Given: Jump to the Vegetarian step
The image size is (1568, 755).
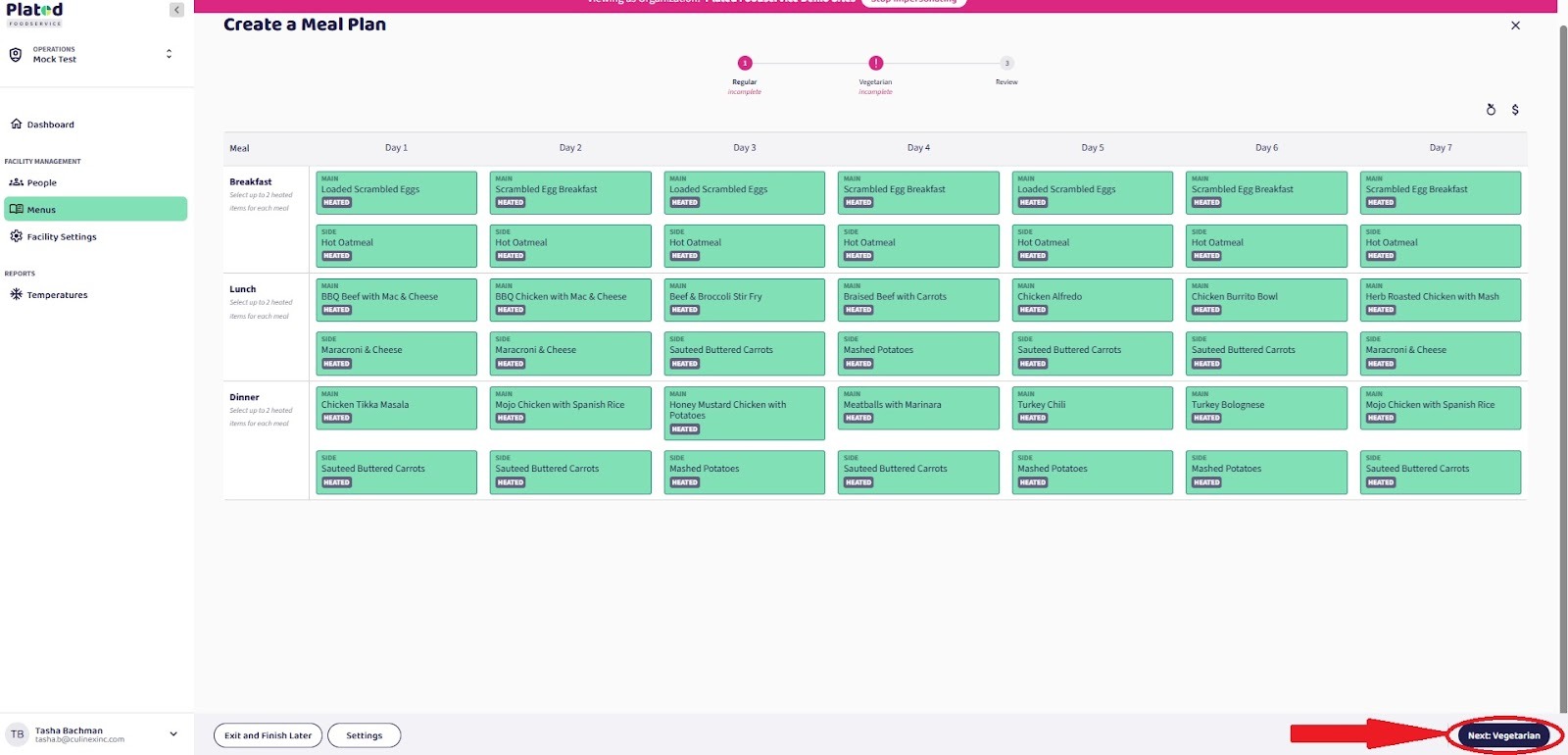Looking at the screenshot, I should pos(875,64).
